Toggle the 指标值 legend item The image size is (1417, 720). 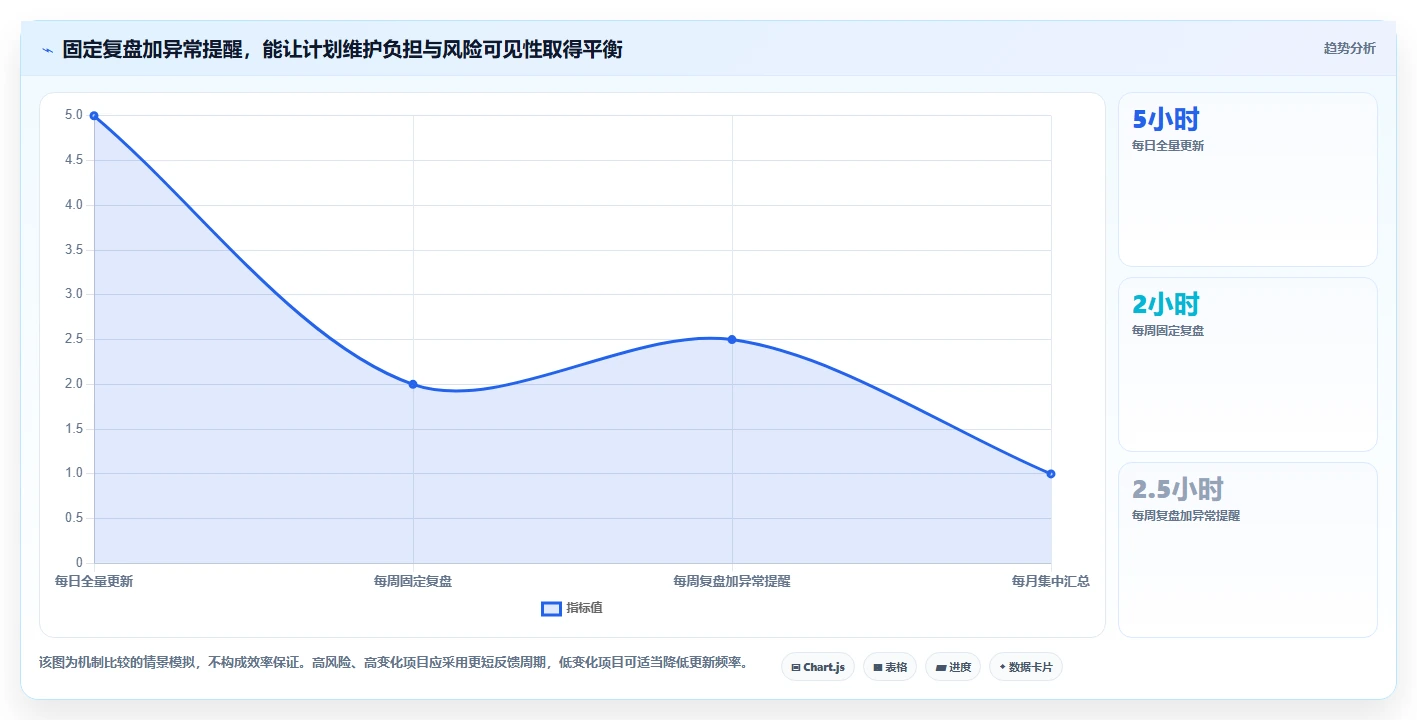coord(572,608)
